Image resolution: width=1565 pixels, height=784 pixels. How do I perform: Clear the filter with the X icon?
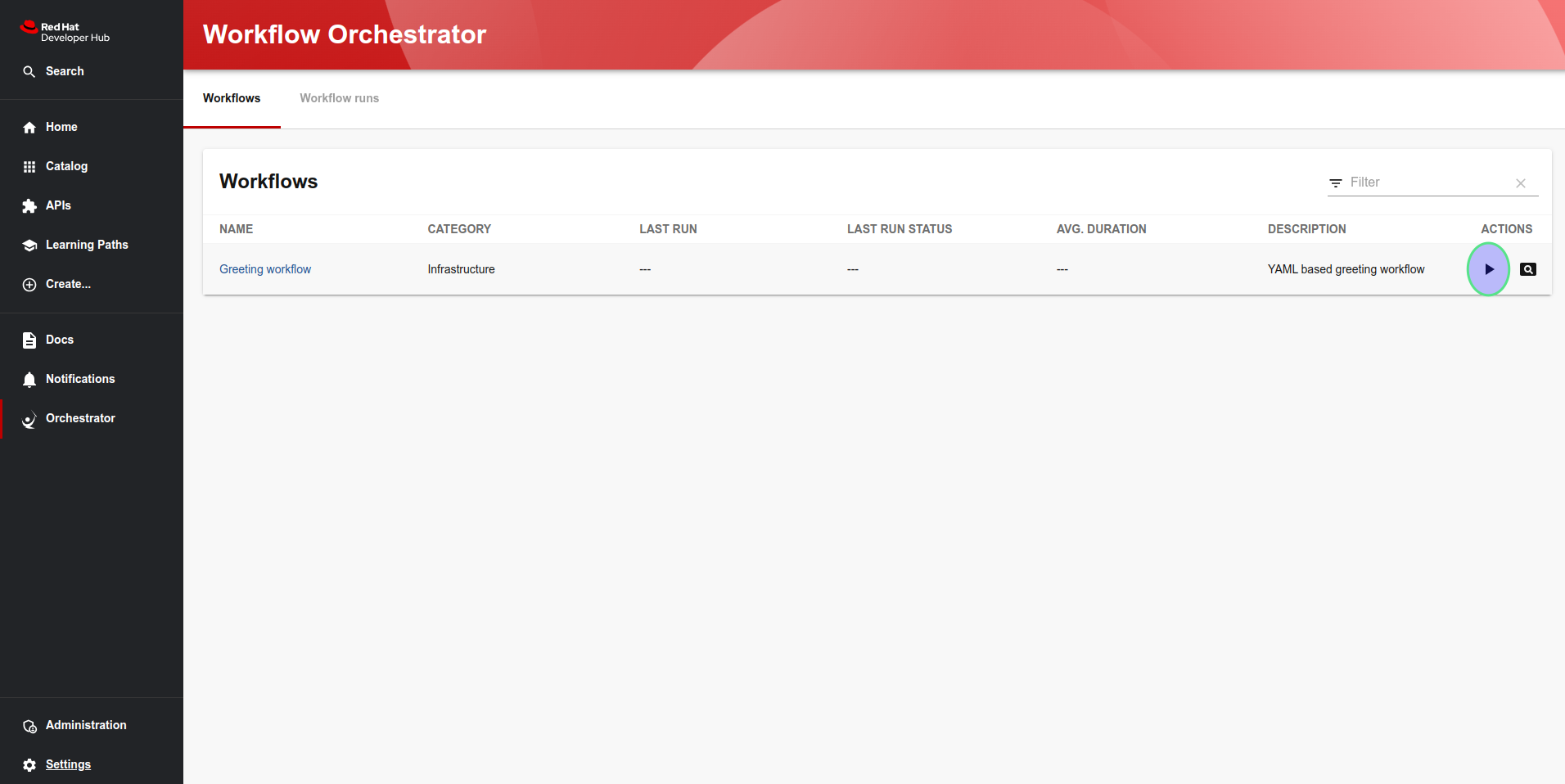1521,183
